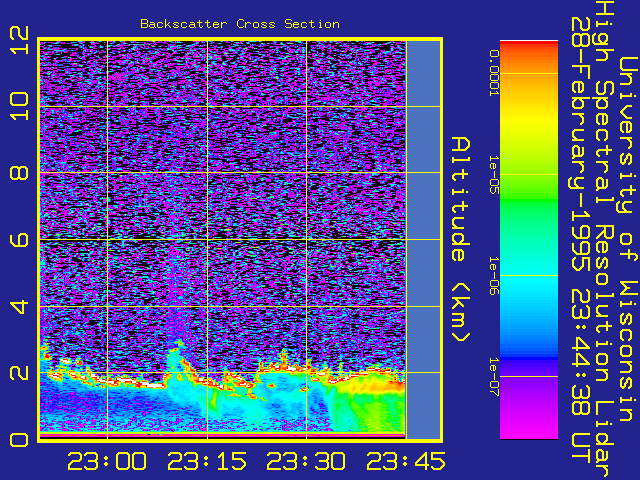
Task: Click 'University of Wisconsin' vertical title text
Action: pos(629,240)
